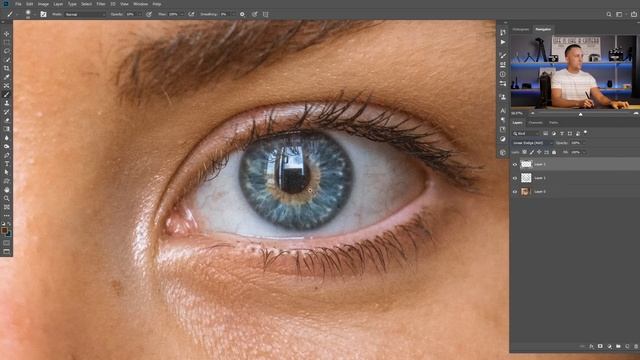Switch to the Paths tab
The image size is (640, 360).
pyautogui.click(x=553, y=123)
